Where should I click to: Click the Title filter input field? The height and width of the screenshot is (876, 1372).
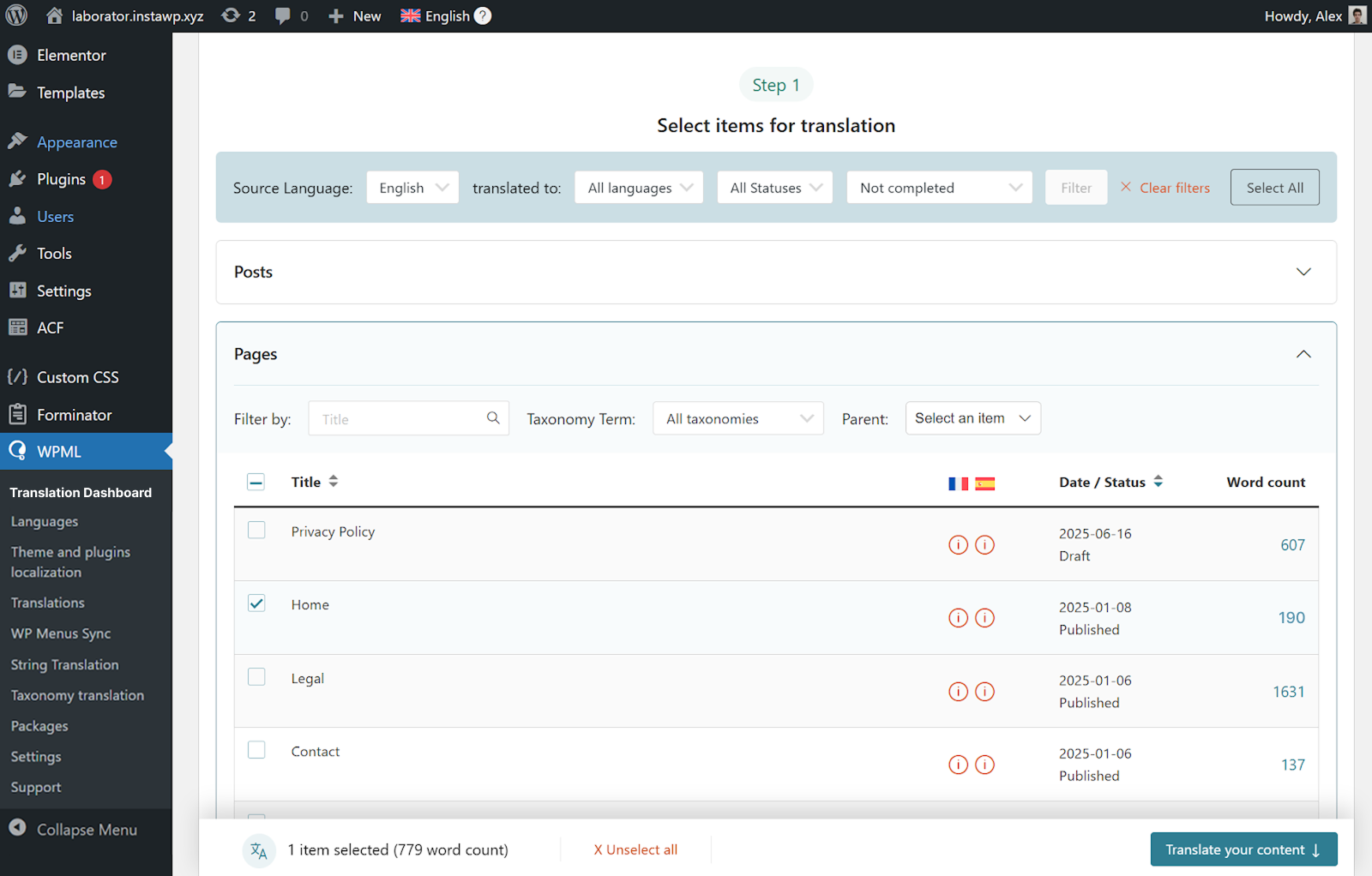pyautogui.click(x=398, y=419)
